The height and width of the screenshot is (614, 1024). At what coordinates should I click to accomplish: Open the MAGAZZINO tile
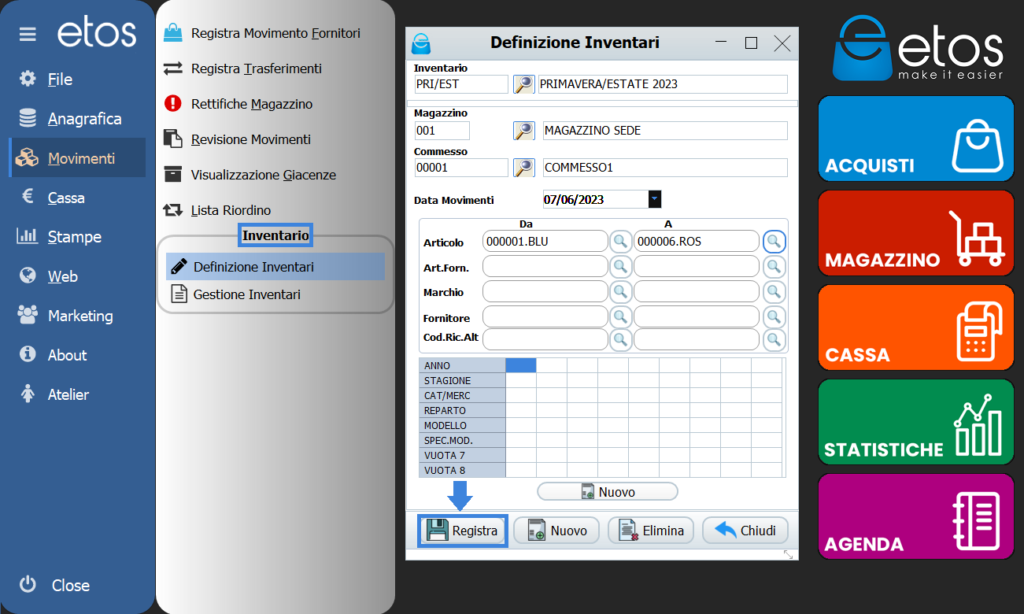pyautogui.click(x=916, y=233)
